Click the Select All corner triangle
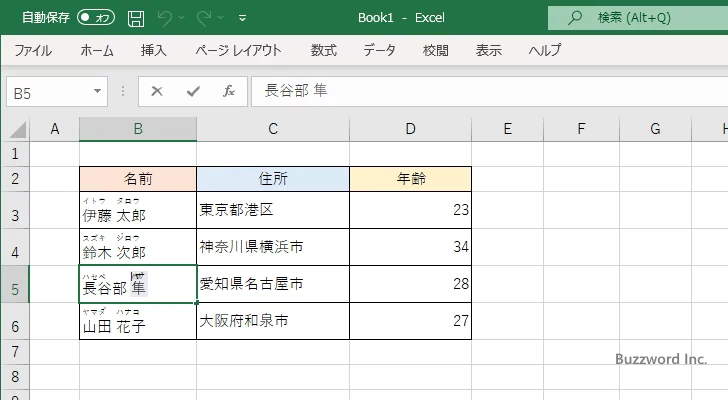This screenshot has width=728, height=400. tap(17, 129)
